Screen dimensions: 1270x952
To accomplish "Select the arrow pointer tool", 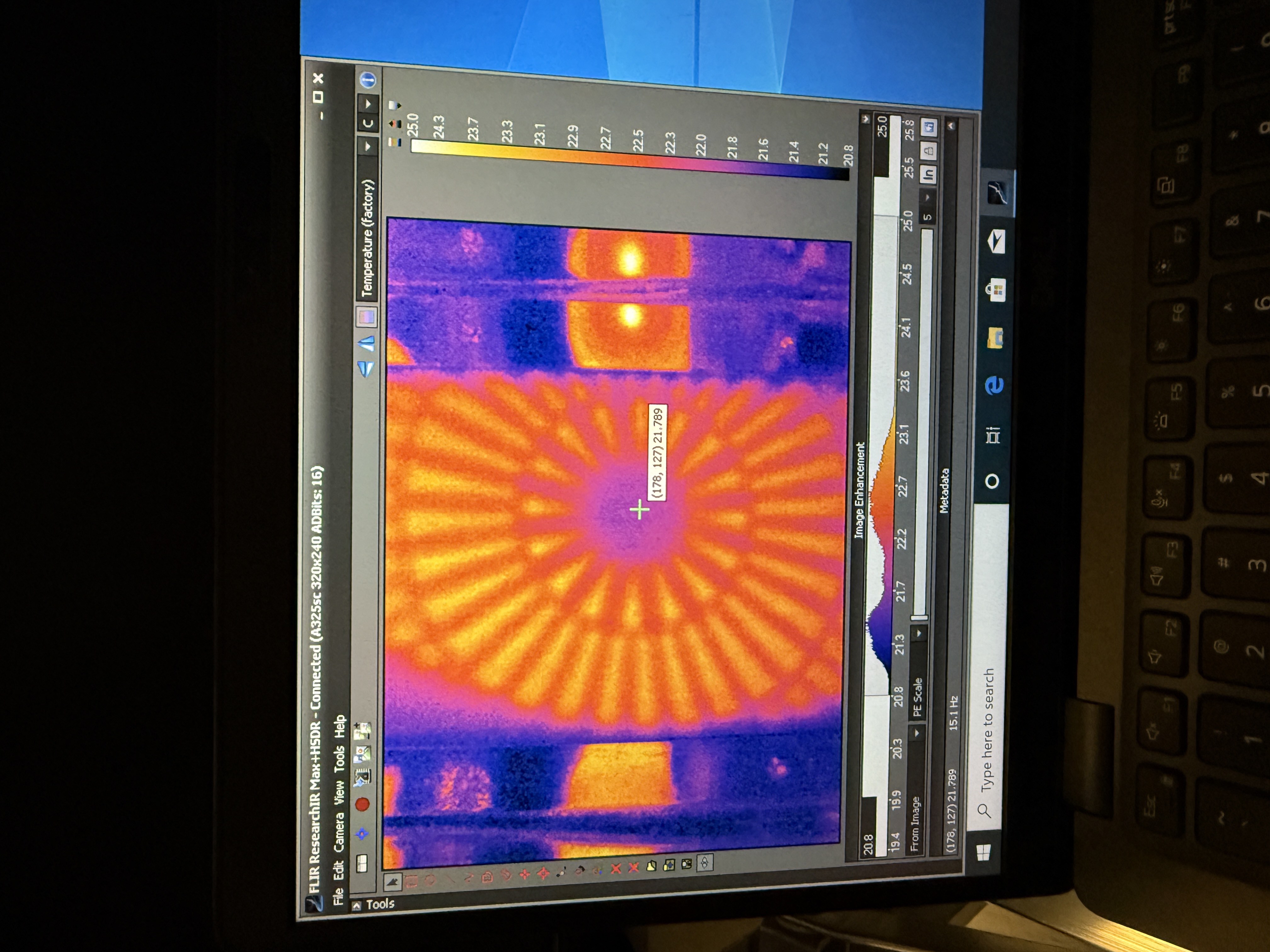I will (393, 882).
